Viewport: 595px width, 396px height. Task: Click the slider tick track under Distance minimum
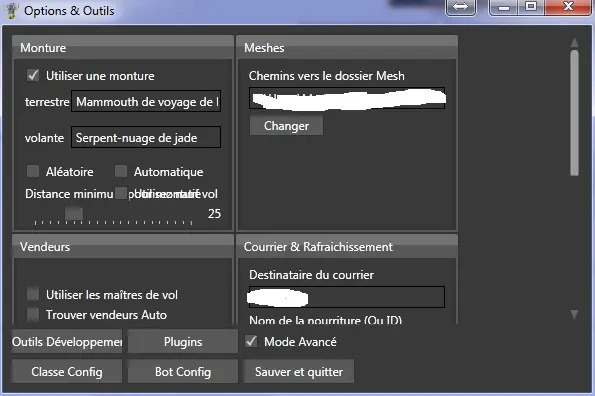[113, 223]
